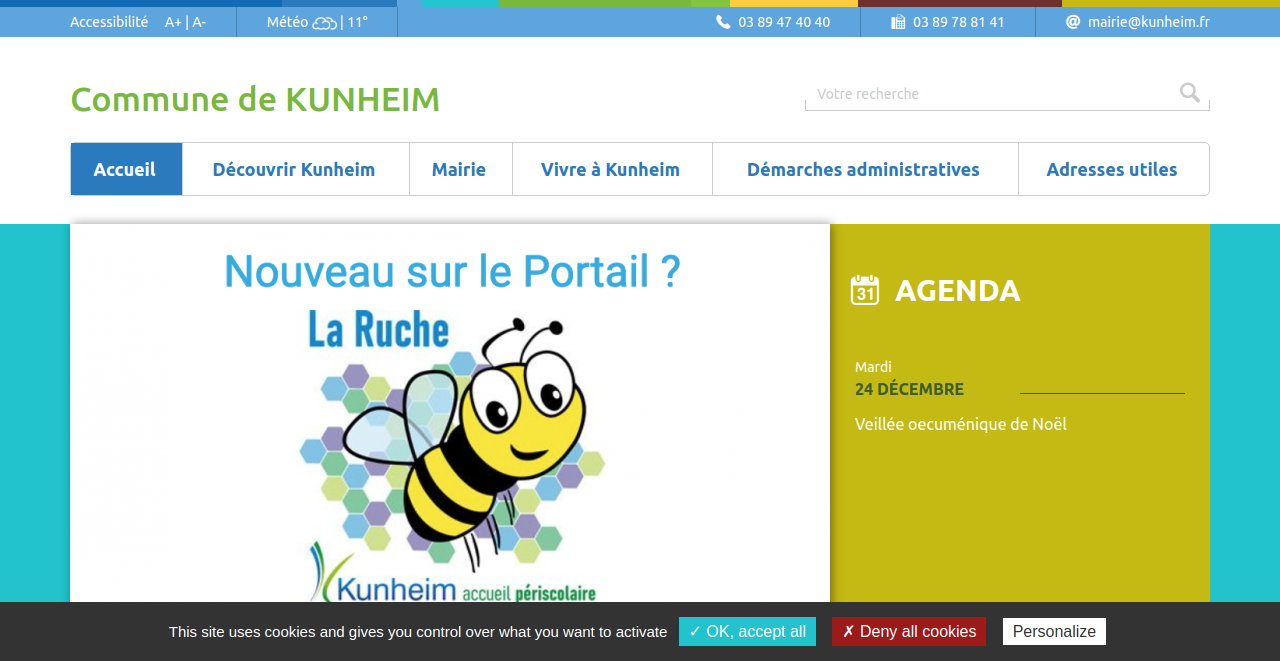This screenshot has height=661, width=1280.
Task: Click the cloud weather icon
Action: tap(324, 23)
